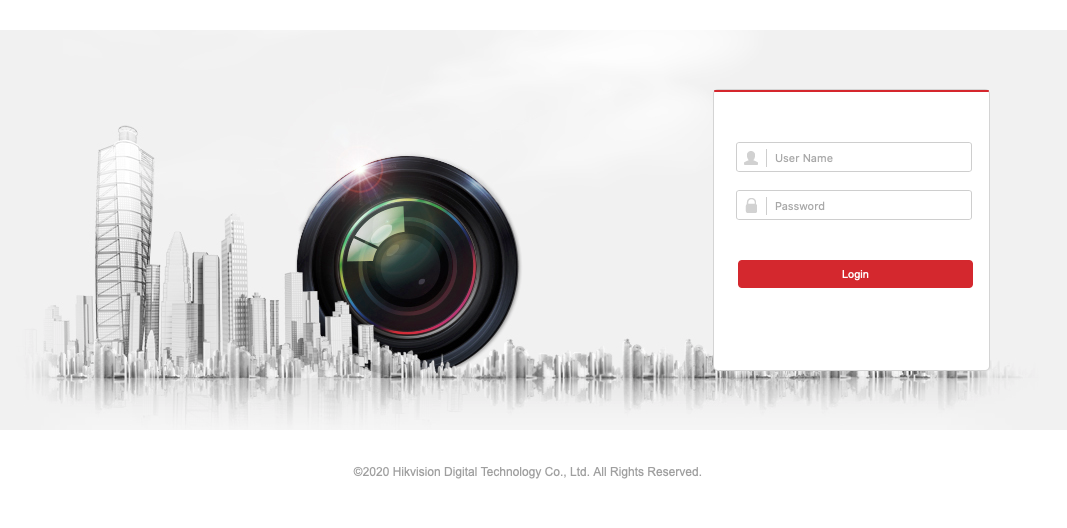Screen dimensions: 1067x528
Task: Click the blank area below the Login button
Action: click(851, 329)
